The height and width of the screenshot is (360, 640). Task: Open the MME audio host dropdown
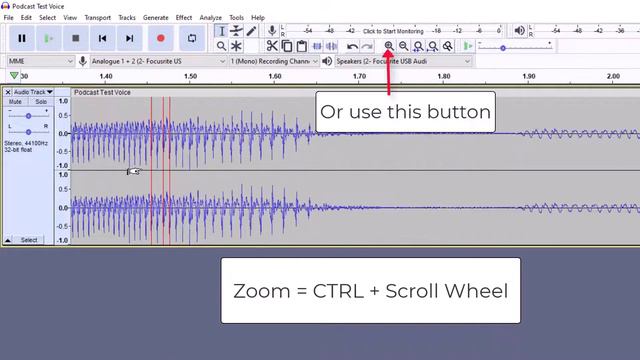click(40, 61)
